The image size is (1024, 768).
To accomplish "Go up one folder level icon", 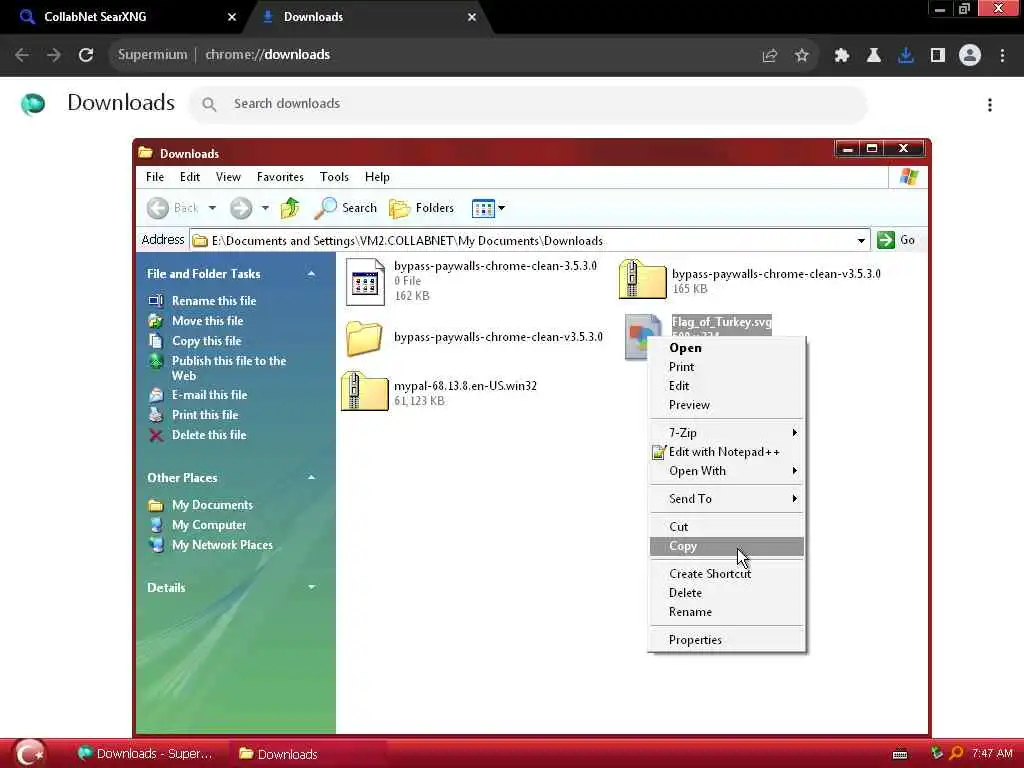I will point(290,208).
